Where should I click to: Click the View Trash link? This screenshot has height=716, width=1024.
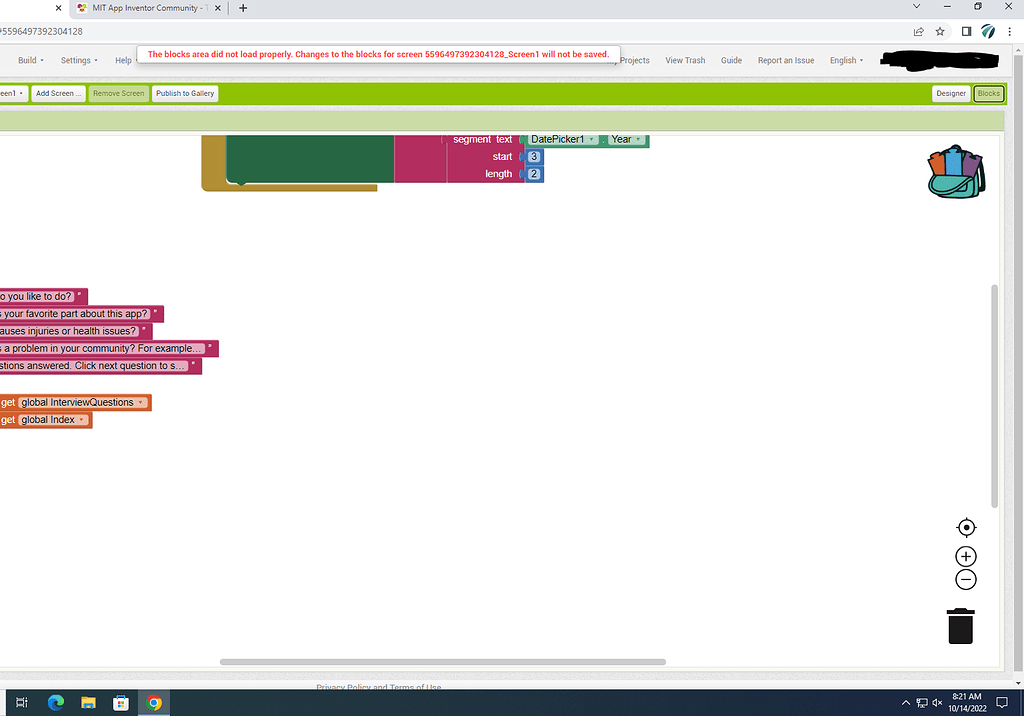[685, 60]
